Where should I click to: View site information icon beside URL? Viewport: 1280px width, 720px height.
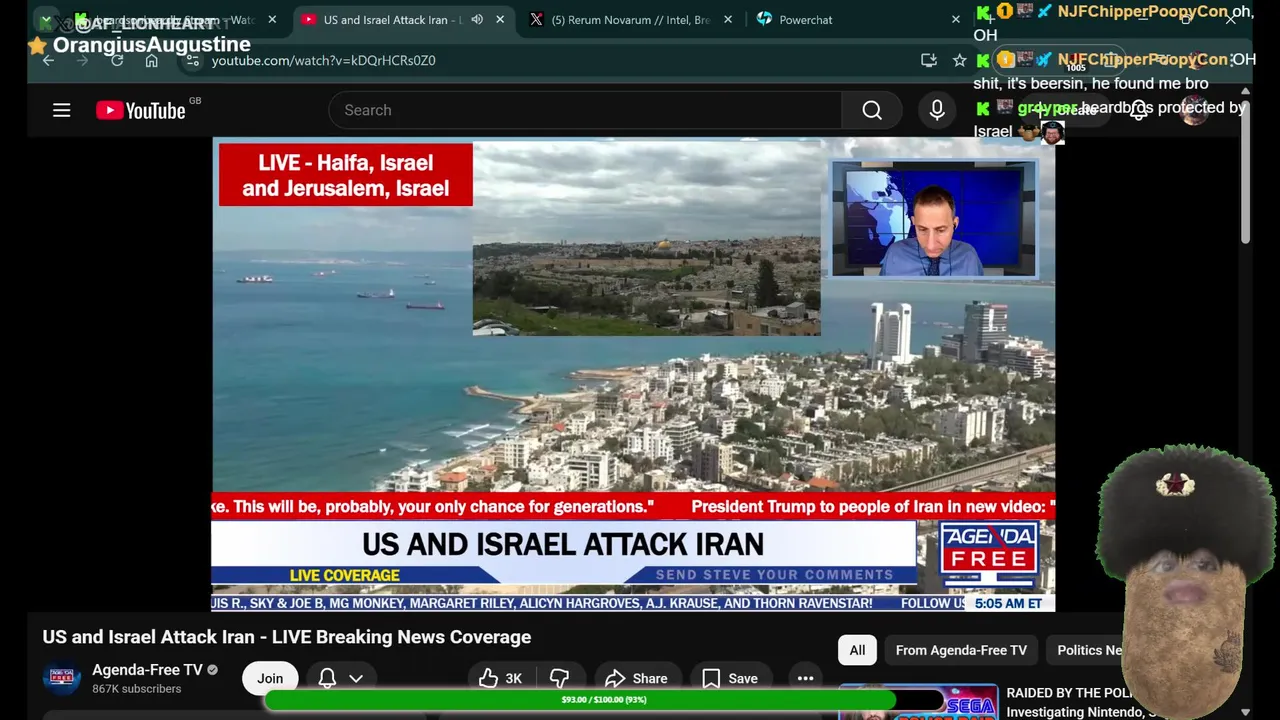pos(193,60)
